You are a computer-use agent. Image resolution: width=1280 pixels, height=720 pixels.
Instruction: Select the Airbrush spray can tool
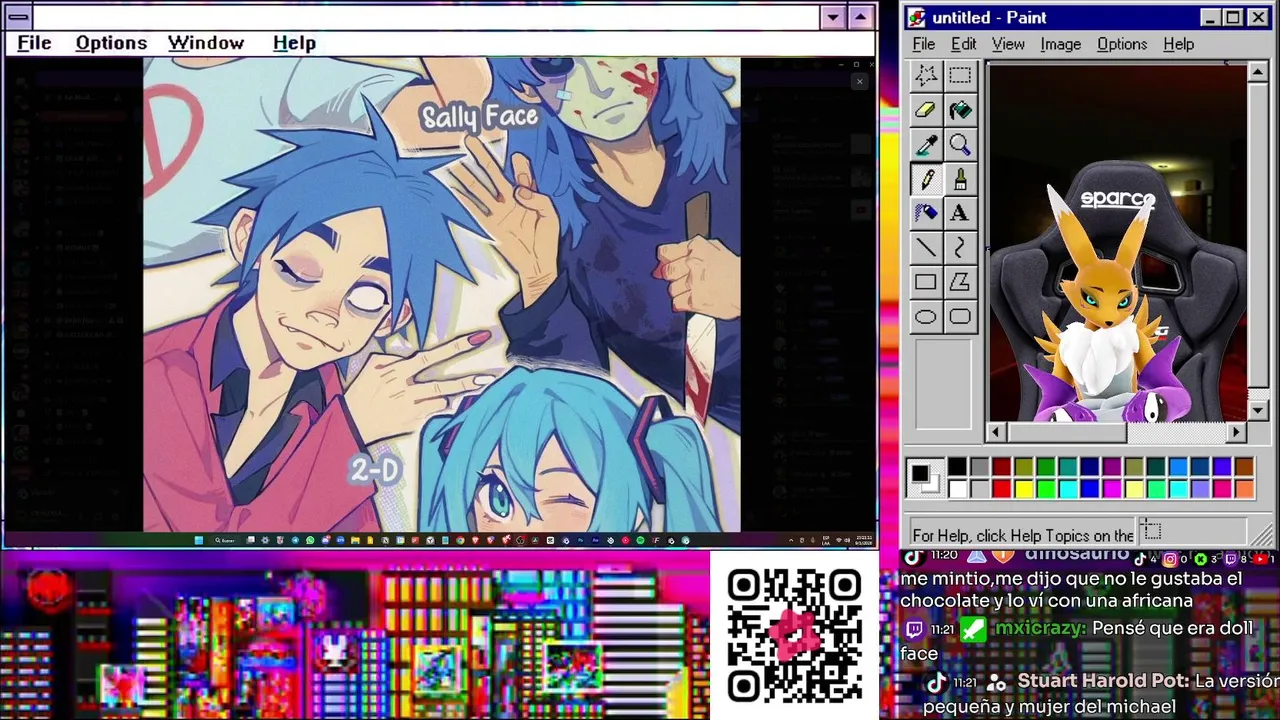(x=926, y=213)
